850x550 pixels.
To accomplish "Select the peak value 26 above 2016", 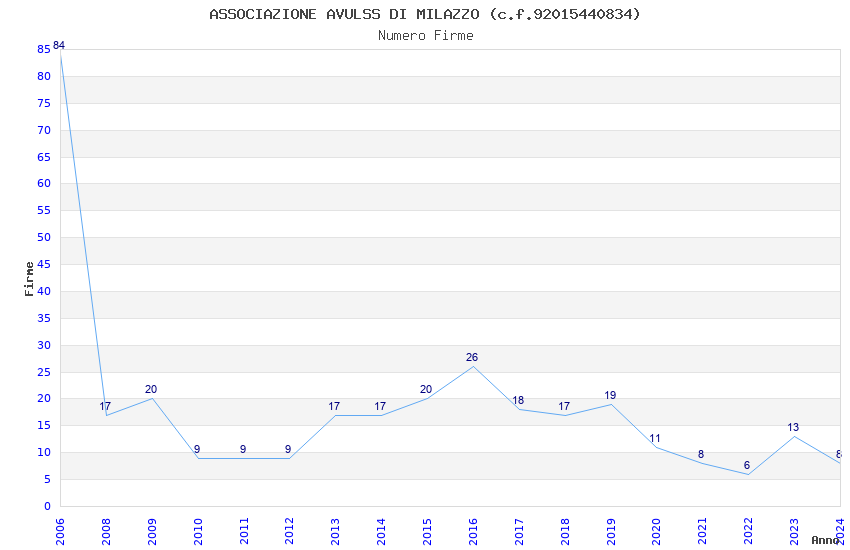I will point(472,357).
